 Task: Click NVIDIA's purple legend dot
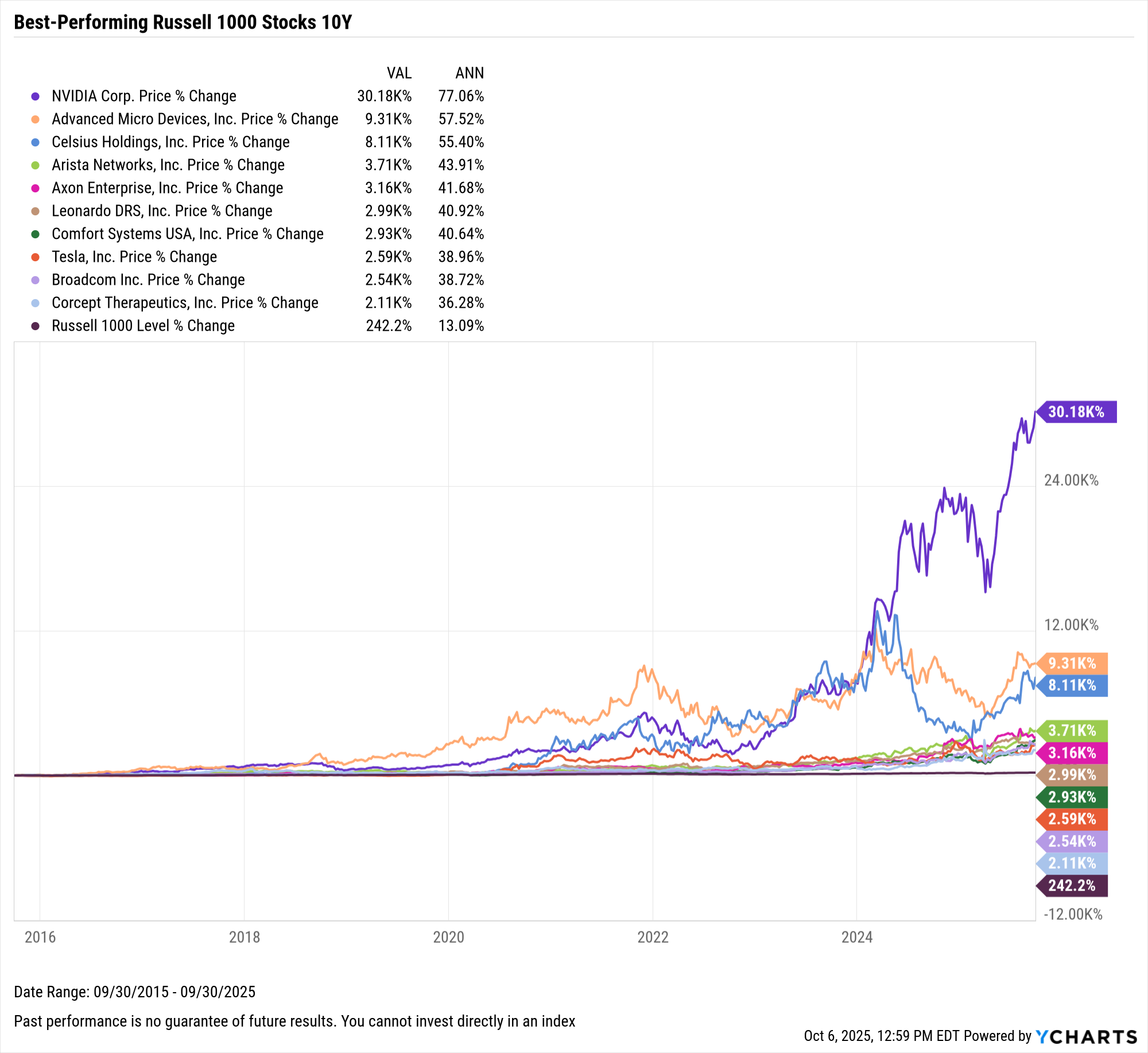tap(36, 96)
